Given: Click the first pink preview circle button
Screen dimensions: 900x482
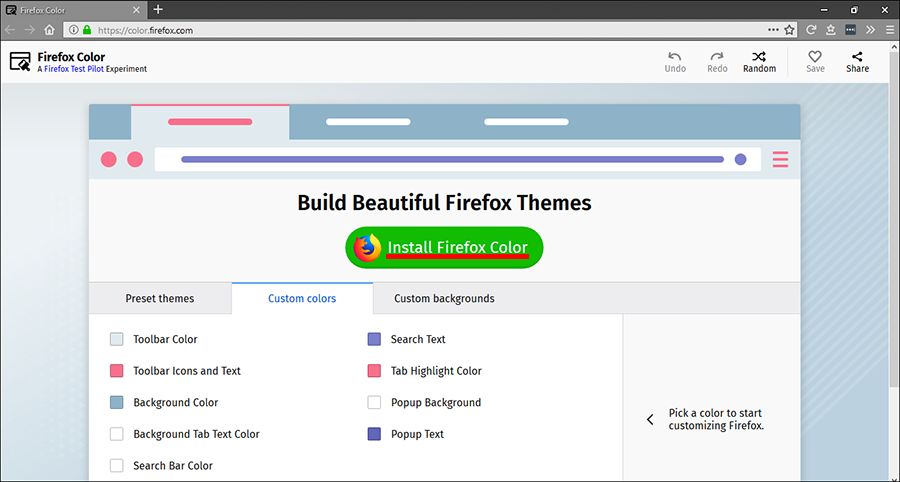Looking at the screenshot, I should [x=108, y=159].
